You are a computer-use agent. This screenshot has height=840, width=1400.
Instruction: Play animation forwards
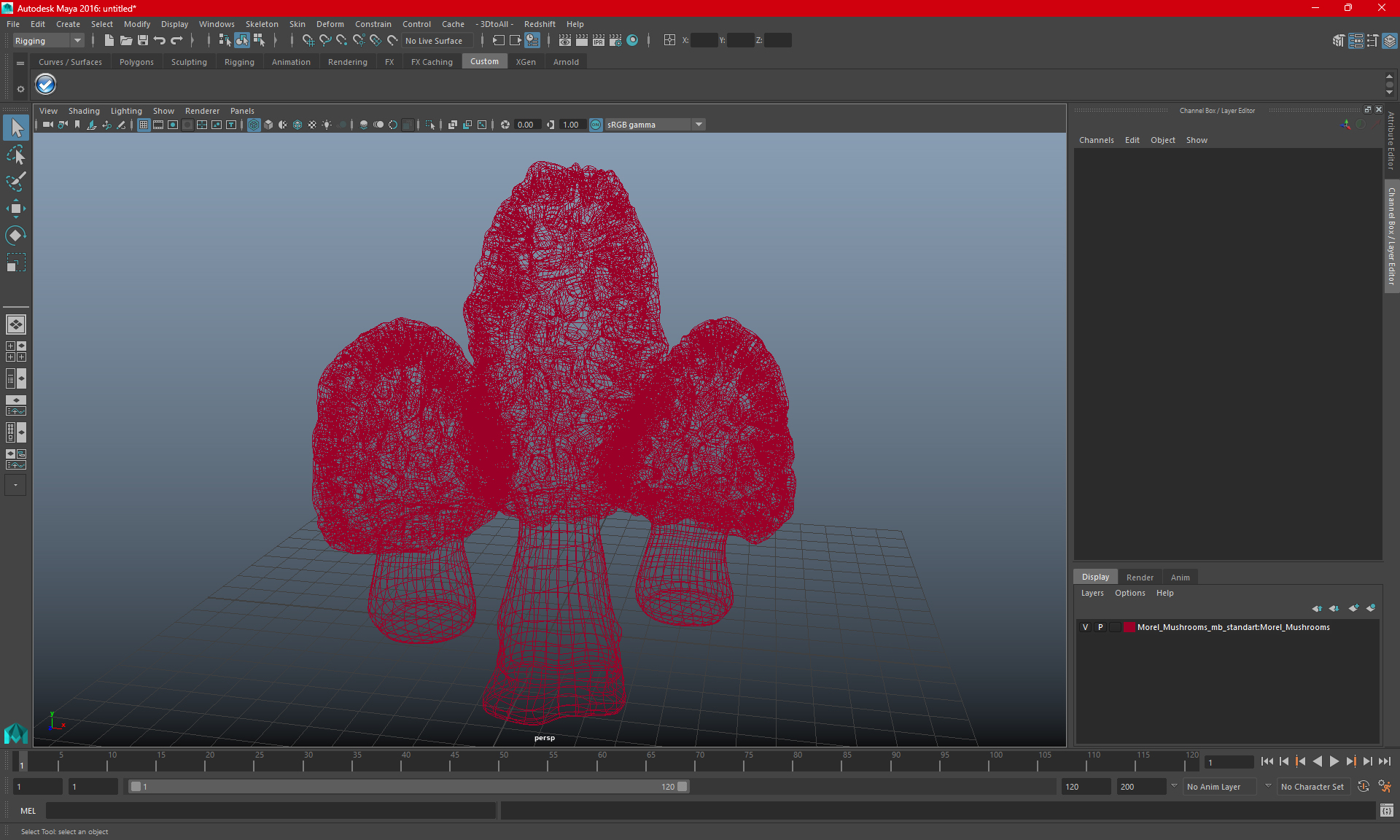point(1334,761)
